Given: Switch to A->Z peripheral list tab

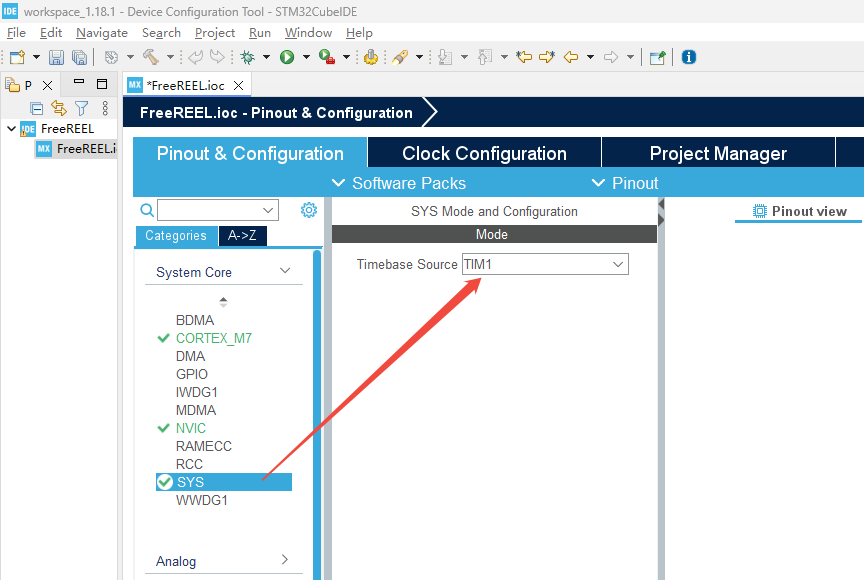Looking at the screenshot, I should point(242,236).
